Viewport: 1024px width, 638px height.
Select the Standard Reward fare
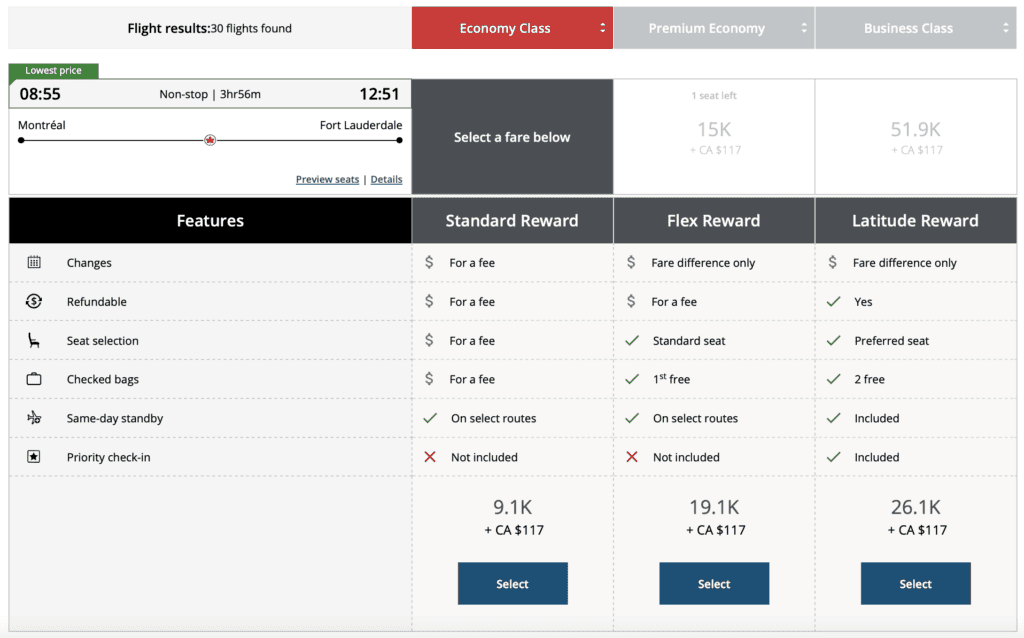pyautogui.click(x=512, y=583)
